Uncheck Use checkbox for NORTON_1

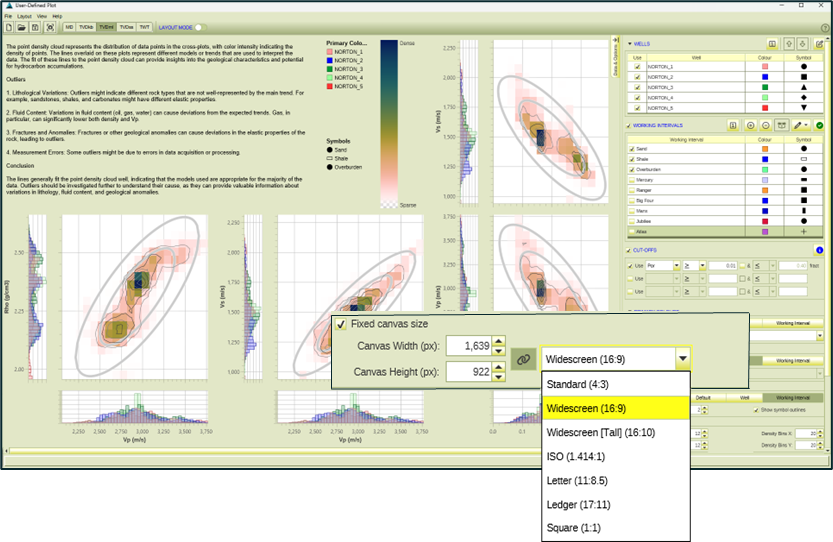pos(638,67)
